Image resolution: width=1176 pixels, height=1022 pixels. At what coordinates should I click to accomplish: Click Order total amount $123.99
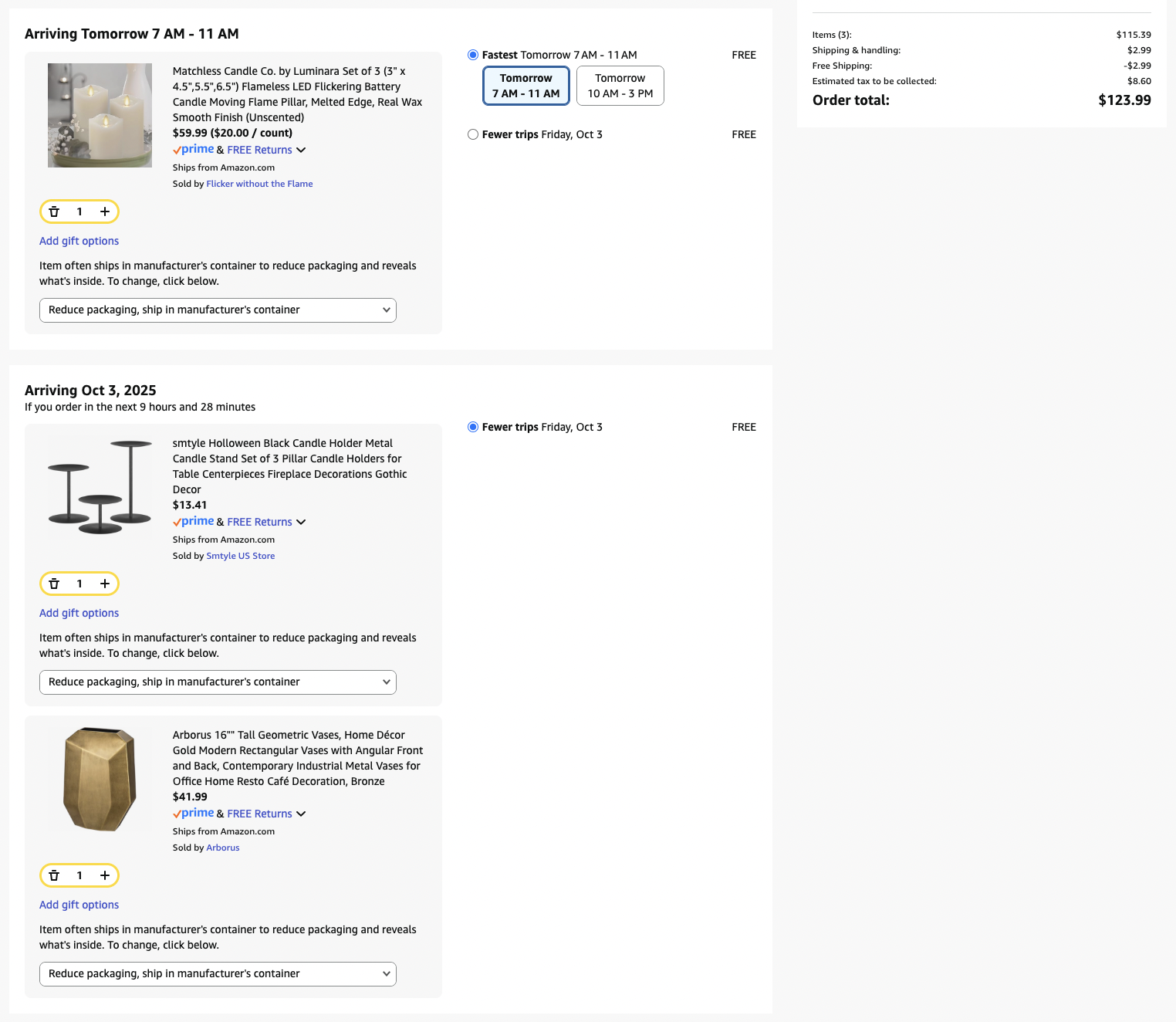(1124, 100)
